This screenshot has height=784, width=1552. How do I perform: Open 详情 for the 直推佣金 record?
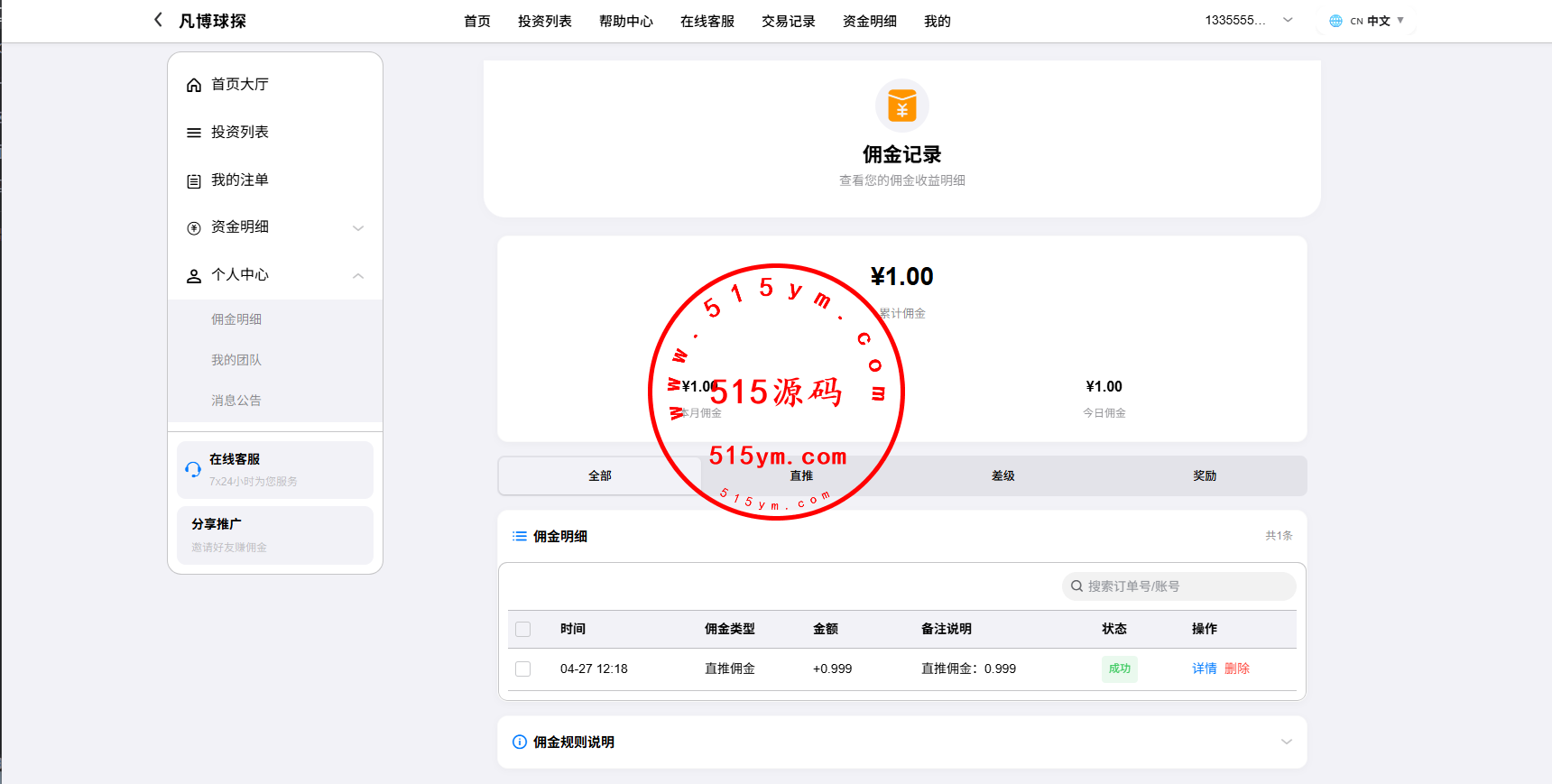click(1204, 669)
